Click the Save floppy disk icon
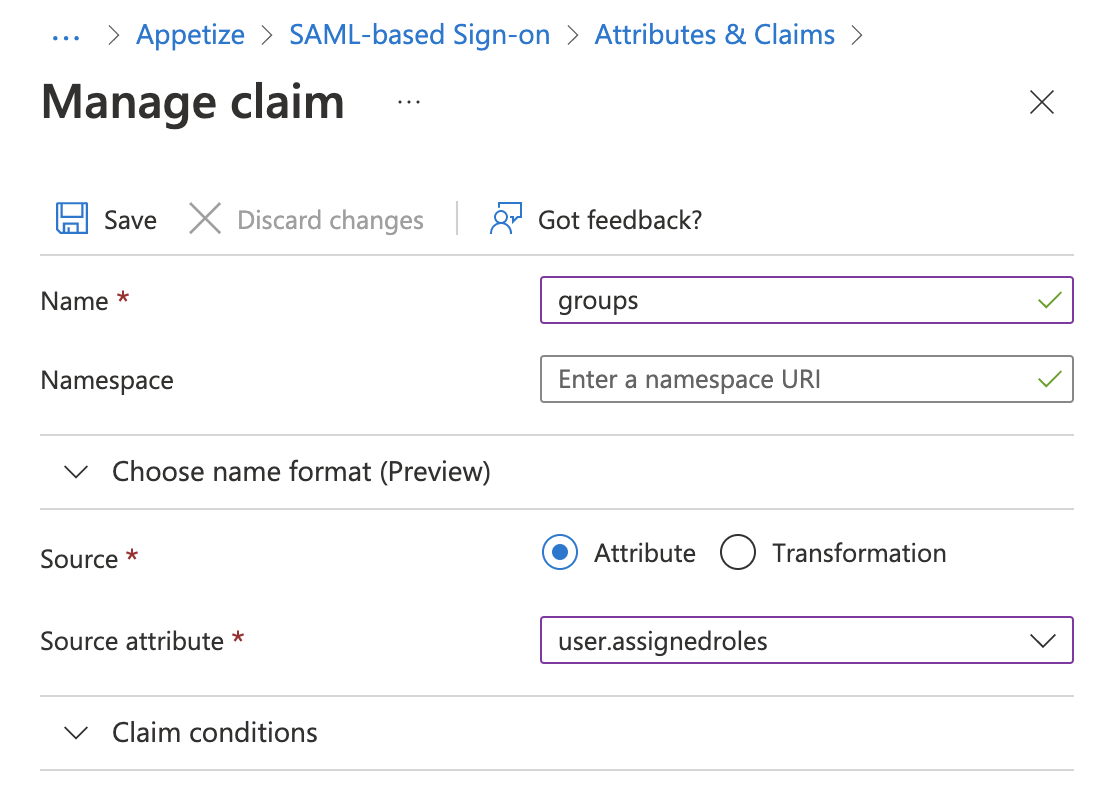Screen dimensions: 1098x810 click(x=71, y=219)
